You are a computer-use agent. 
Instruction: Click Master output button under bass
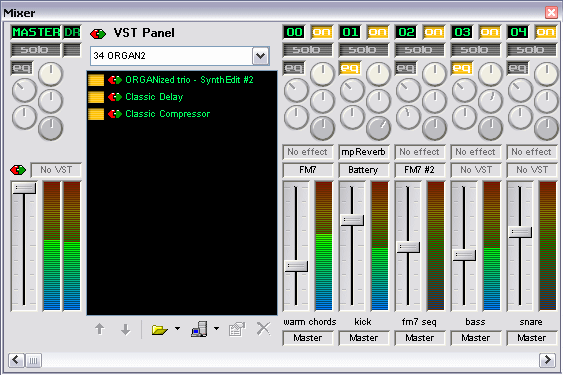tap(476, 338)
